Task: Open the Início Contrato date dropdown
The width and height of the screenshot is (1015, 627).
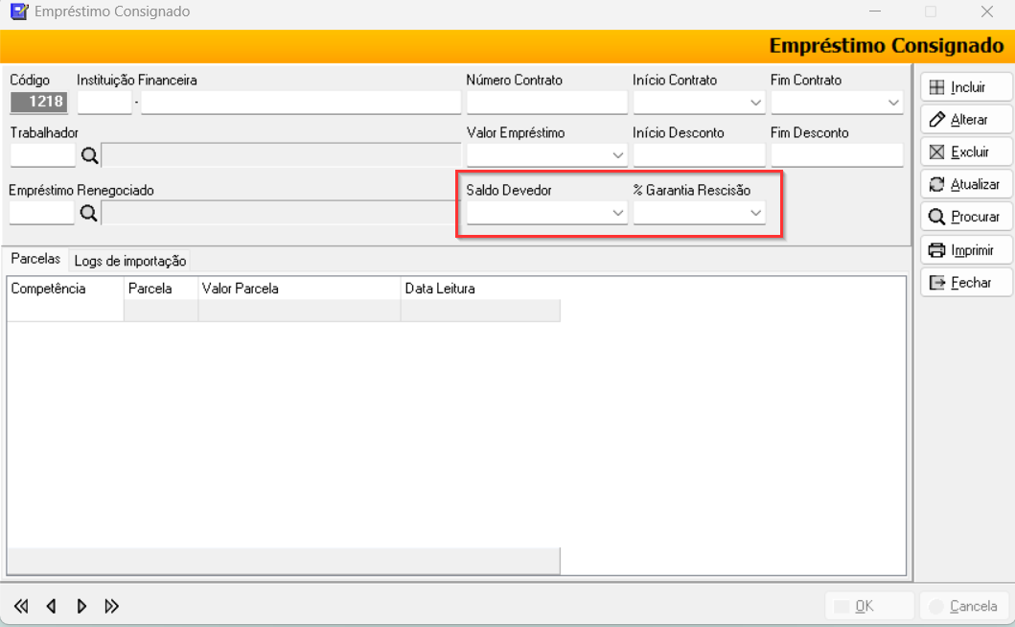Action: coord(755,102)
